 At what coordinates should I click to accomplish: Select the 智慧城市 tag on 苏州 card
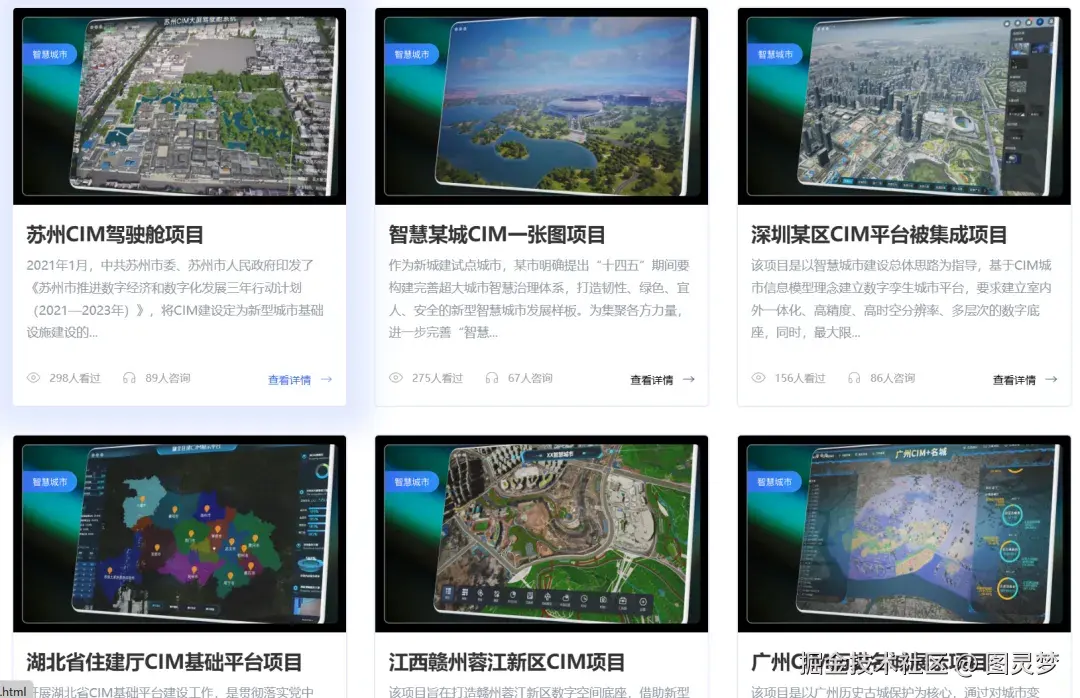tap(51, 54)
